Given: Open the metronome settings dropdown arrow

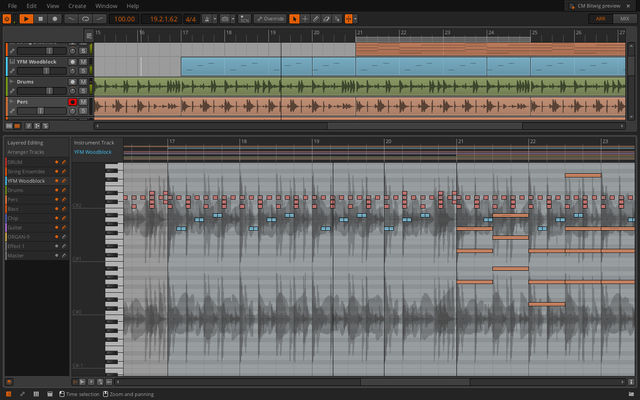Looking at the screenshot, I should 215,19.
